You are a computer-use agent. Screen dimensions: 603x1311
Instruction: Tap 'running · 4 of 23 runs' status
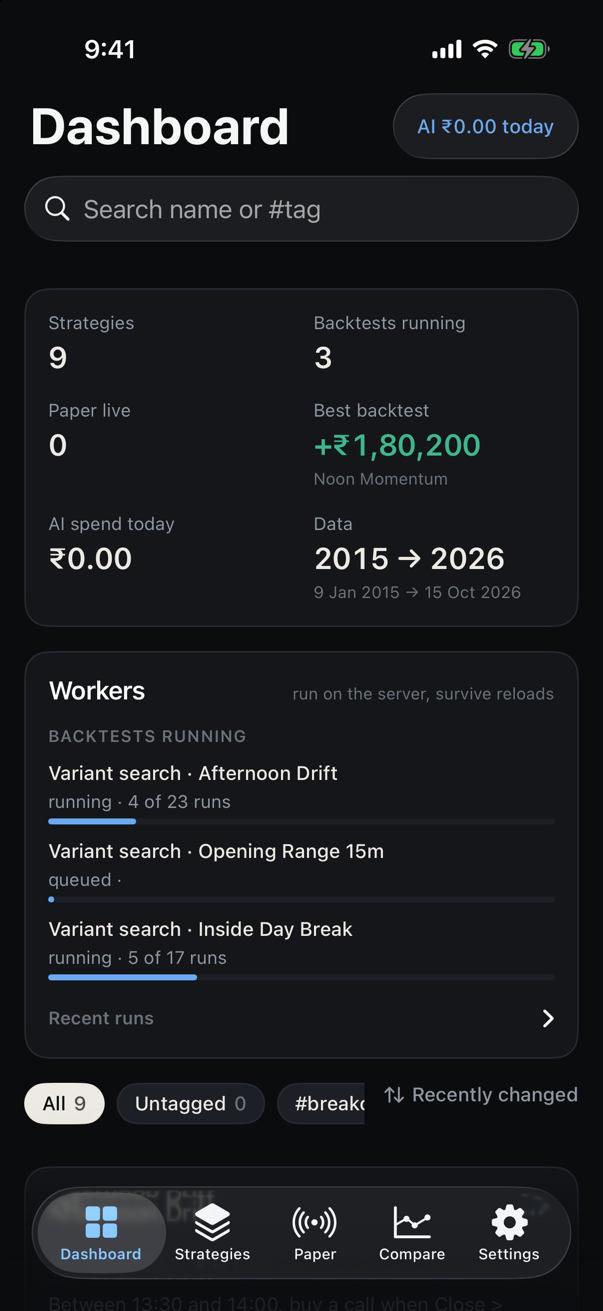coord(140,802)
